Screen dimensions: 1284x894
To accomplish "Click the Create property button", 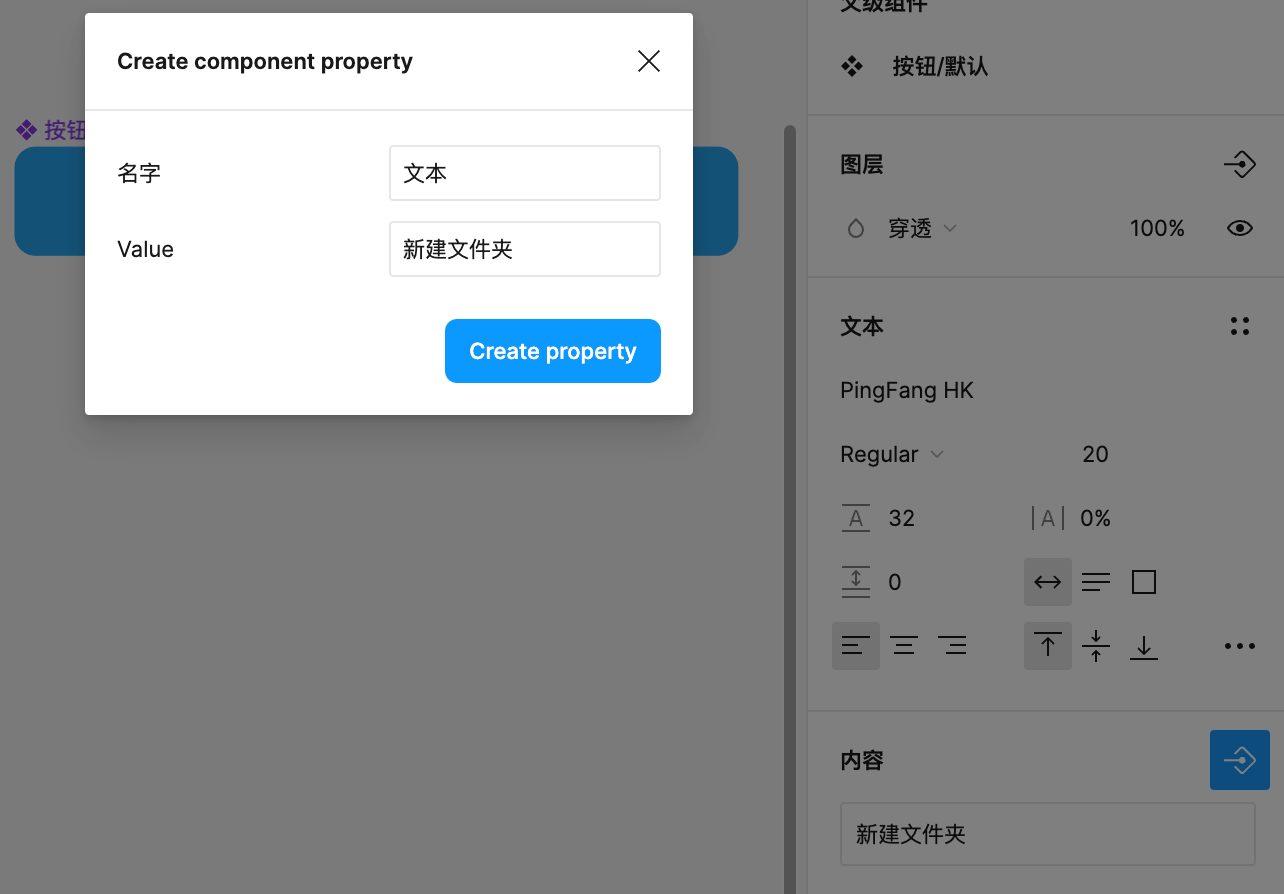I will point(552,351).
